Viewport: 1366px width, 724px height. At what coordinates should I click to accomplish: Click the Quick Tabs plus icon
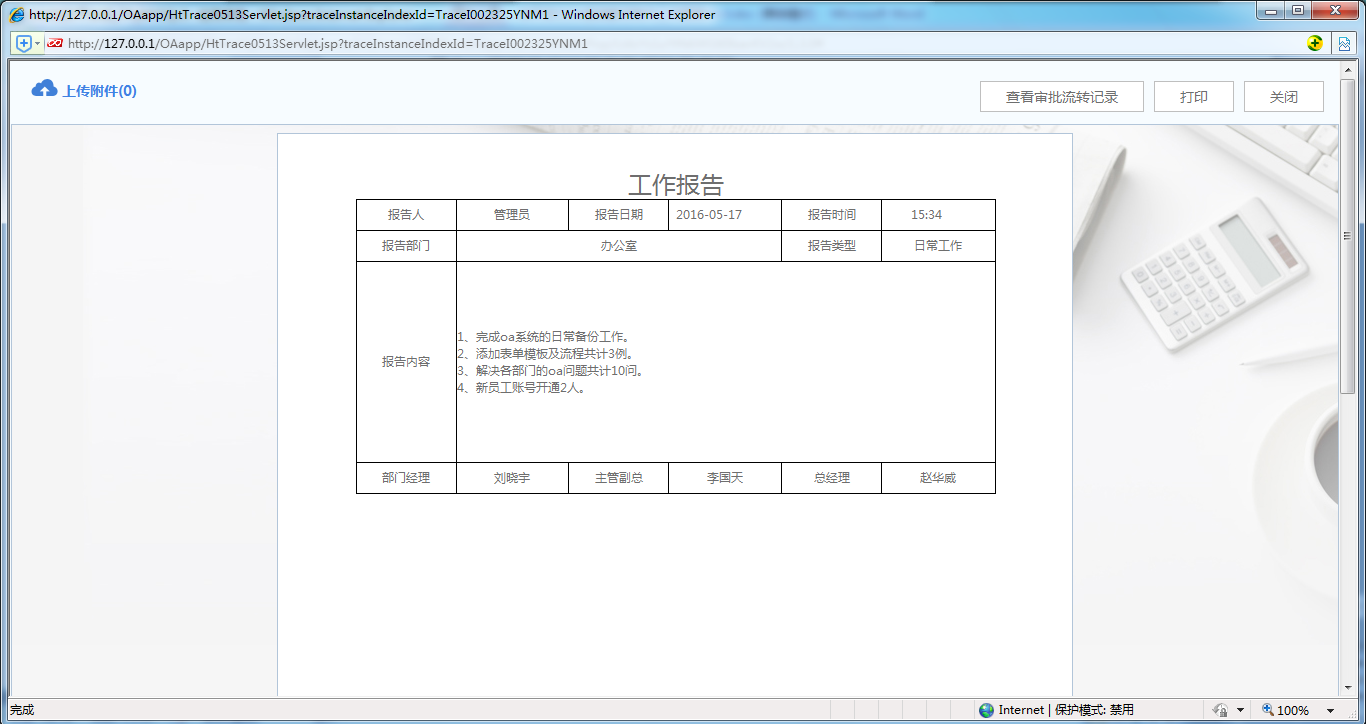pos(22,43)
